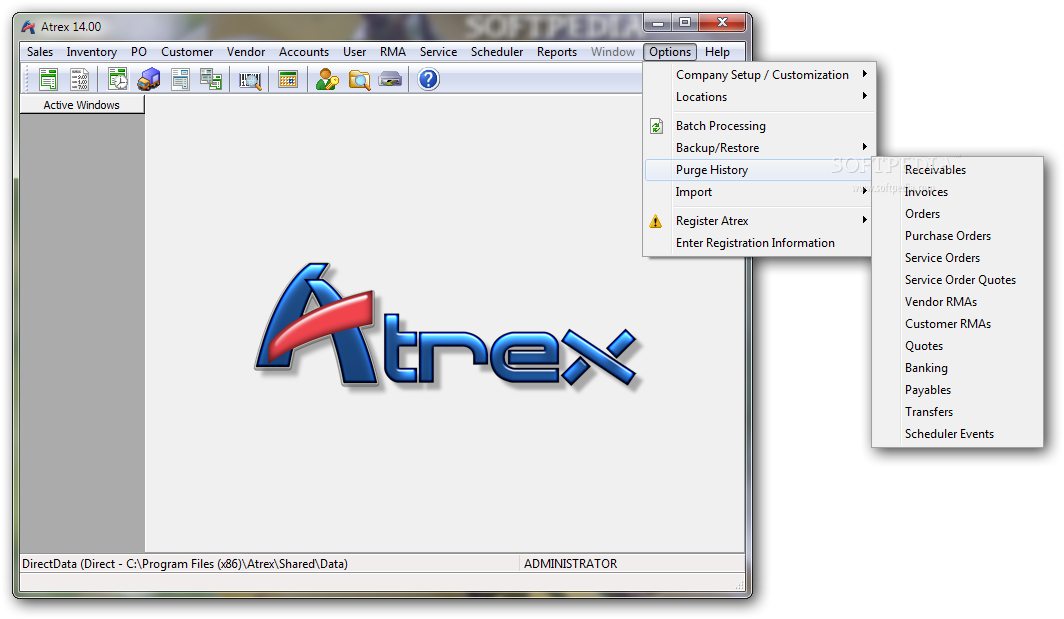Click the blue question mark help icon
Image resolution: width=1064 pixels, height=619 pixels.
click(428, 79)
